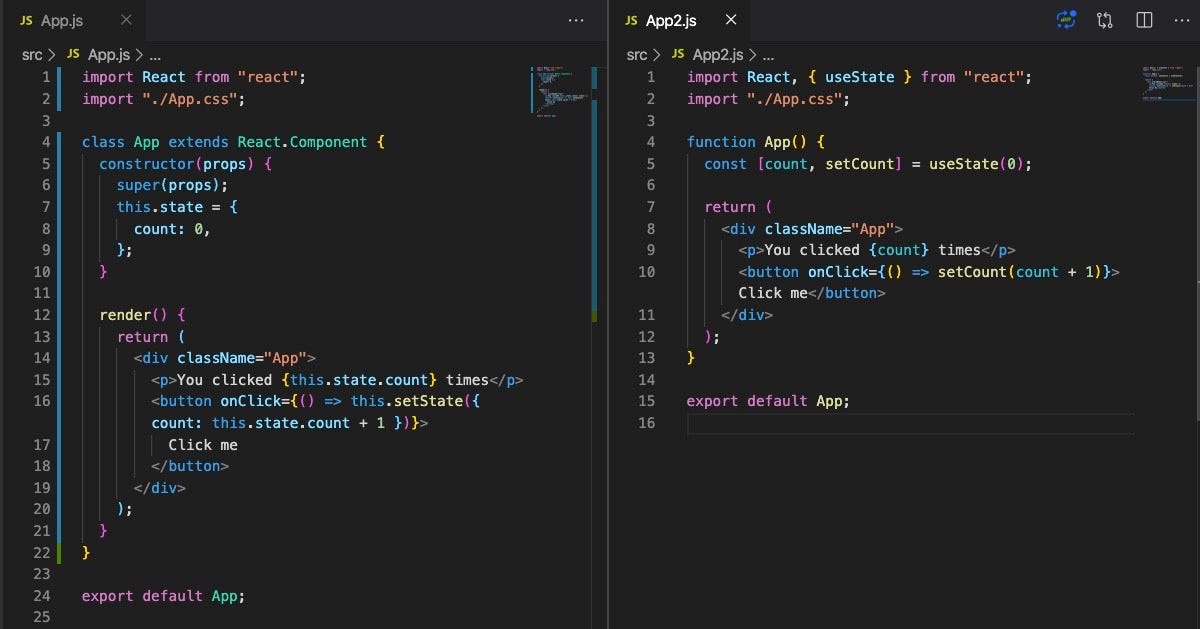The width and height of the screenshot is (1200, 629).
Task: Click line number 10 in the App2.js editor
Action: pyautogui.click(x=647, y=271)
